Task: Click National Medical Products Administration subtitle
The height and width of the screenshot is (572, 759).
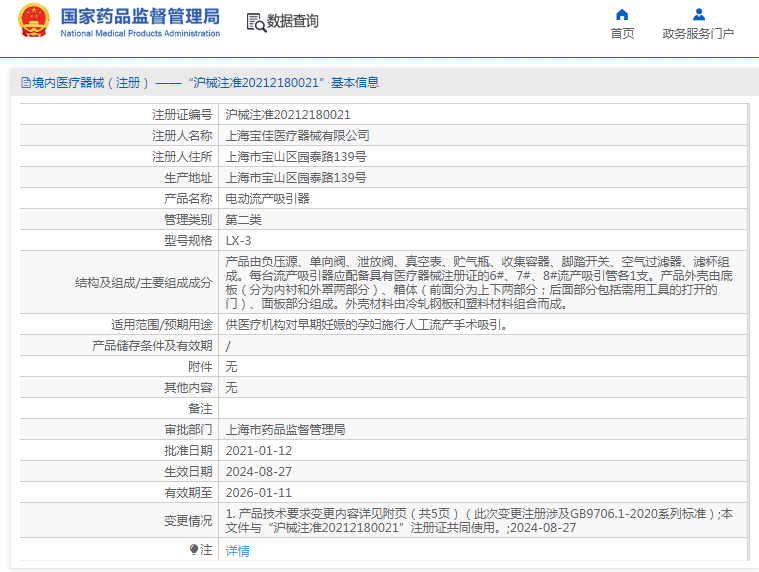Action: click(x=140, y=33)
